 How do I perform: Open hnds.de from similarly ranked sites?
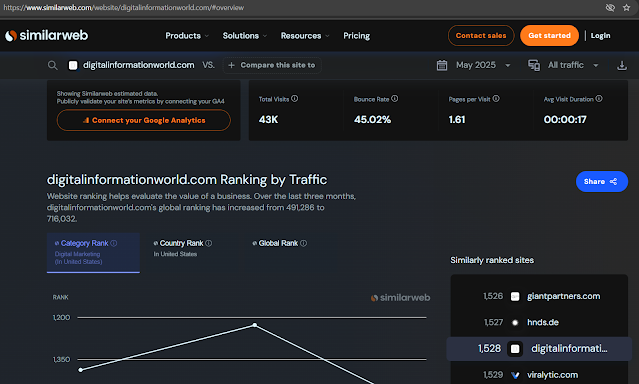pyautogui.click(x=543, y=322)
